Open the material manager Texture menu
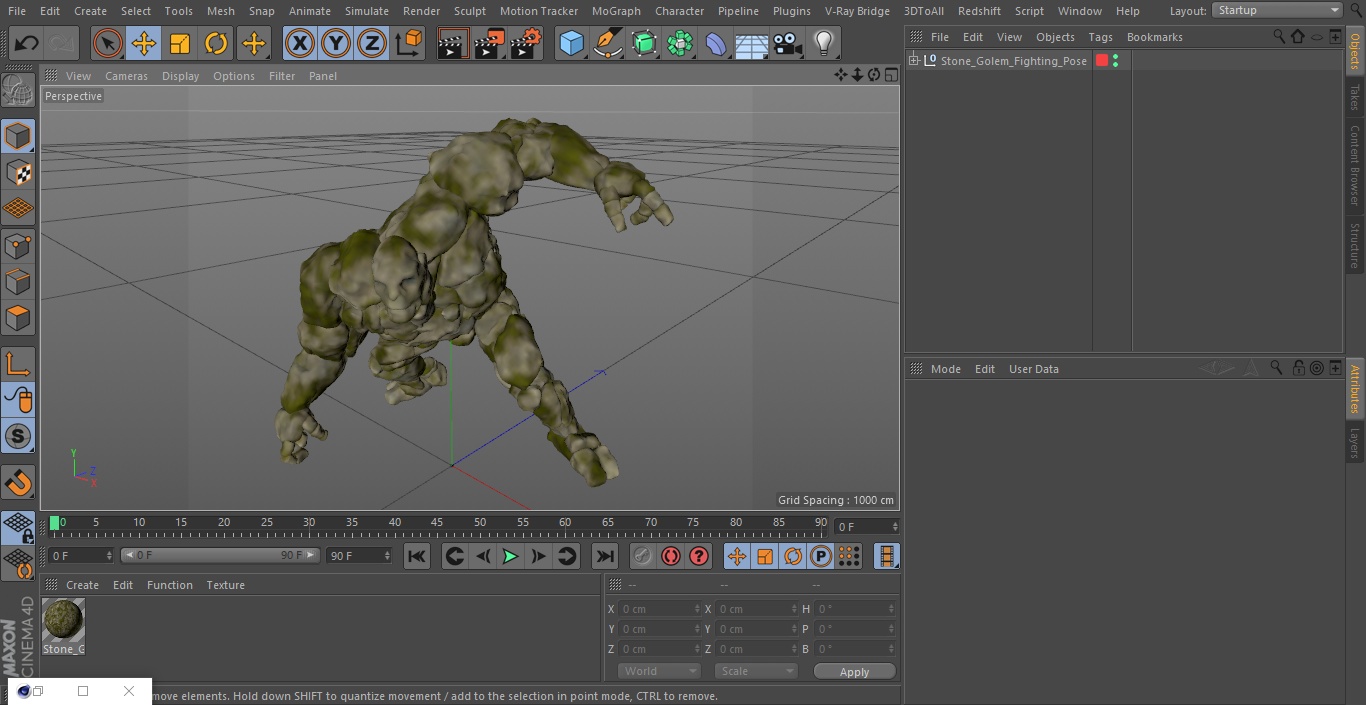The image size is (1366, 705). (x=225, y=585)
